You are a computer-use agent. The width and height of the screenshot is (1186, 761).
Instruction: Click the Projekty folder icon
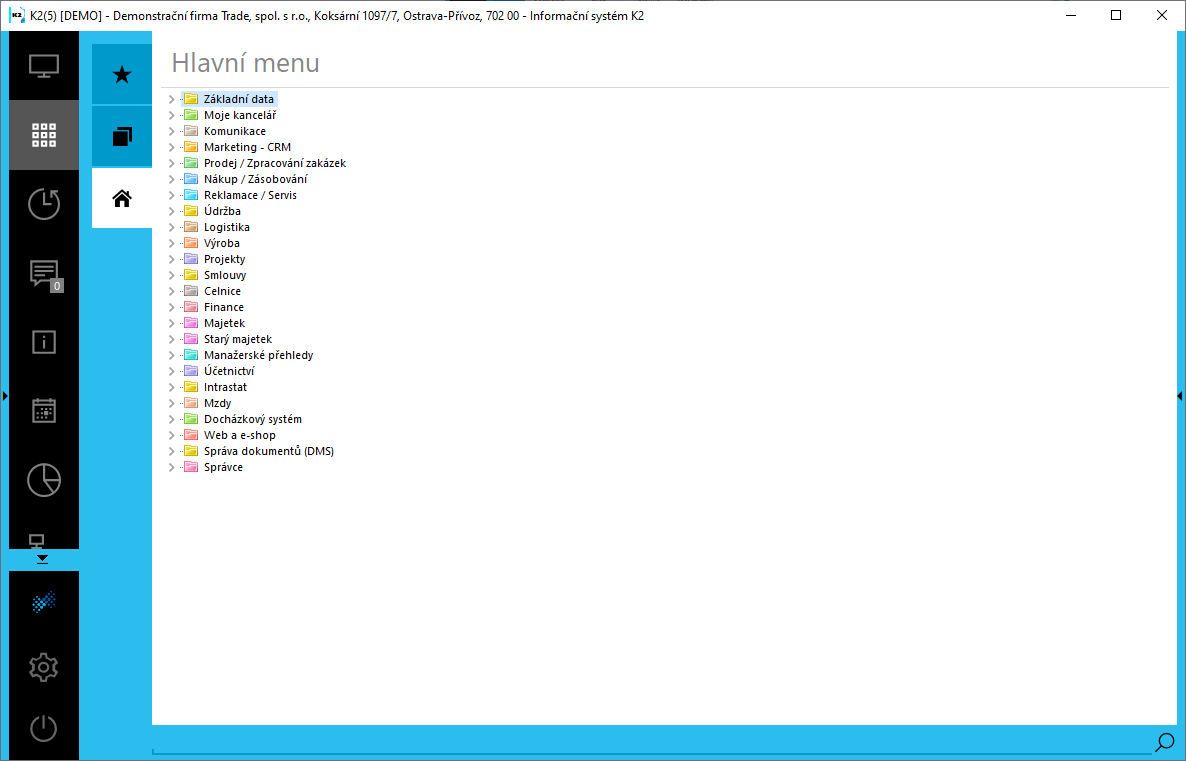(x=191, y=259)
